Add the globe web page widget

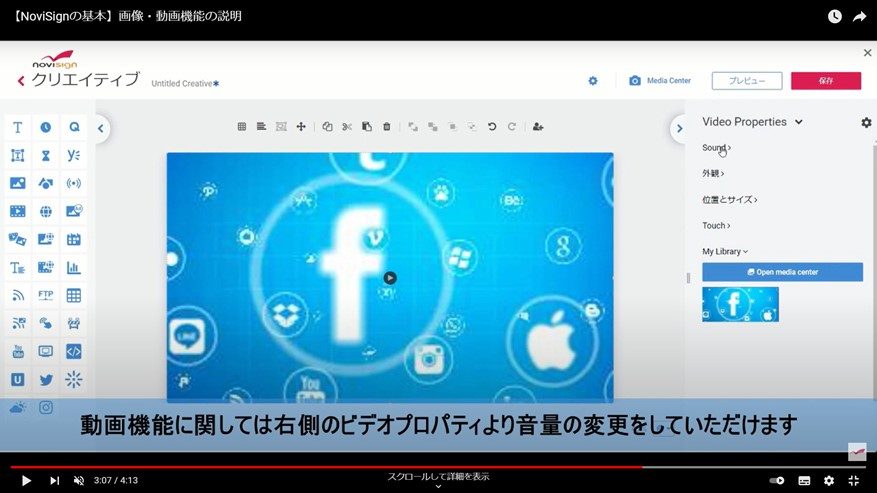[x=46, y=211]
